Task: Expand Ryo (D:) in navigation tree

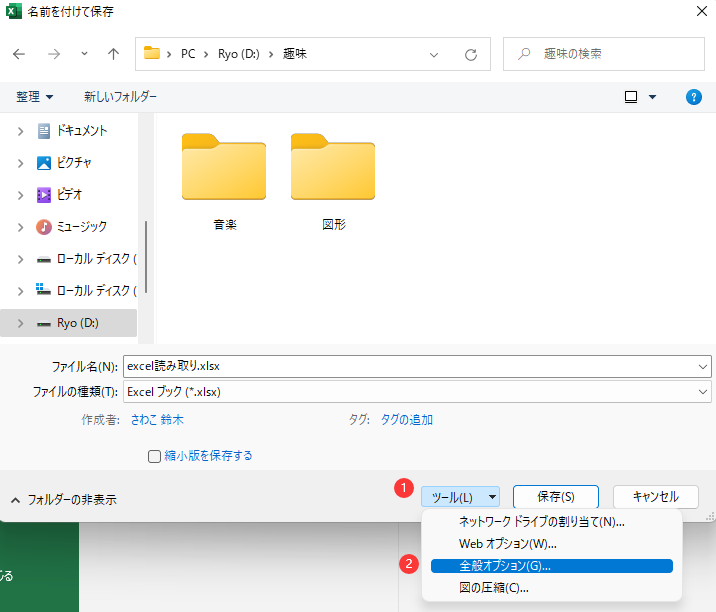Action: click(20, 323)
